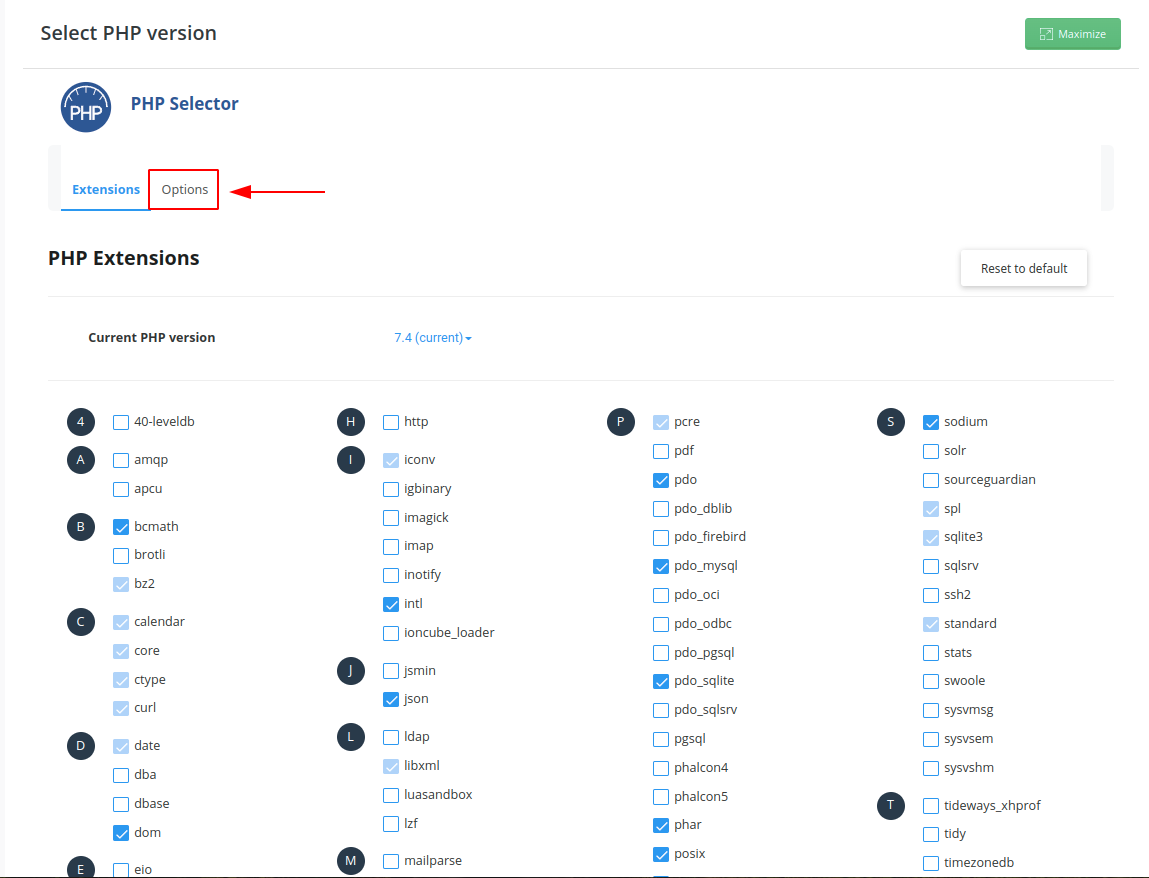The image size is (1149, 878).
Task: Click the letter B section badge
Action: tap(81, 526)
